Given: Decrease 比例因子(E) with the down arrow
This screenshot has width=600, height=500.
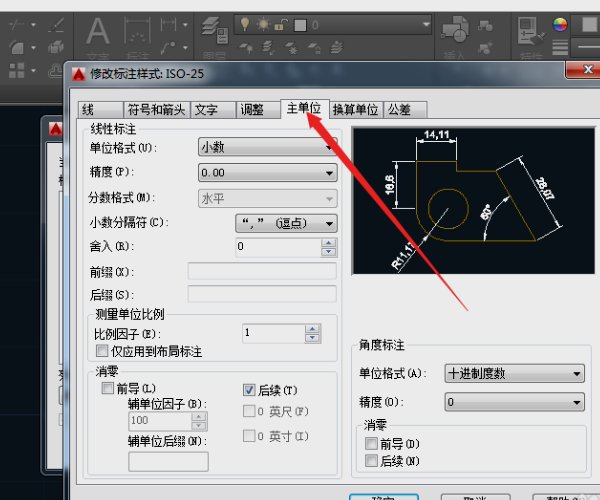Looking at the screenshot, I should click(313, 338).
